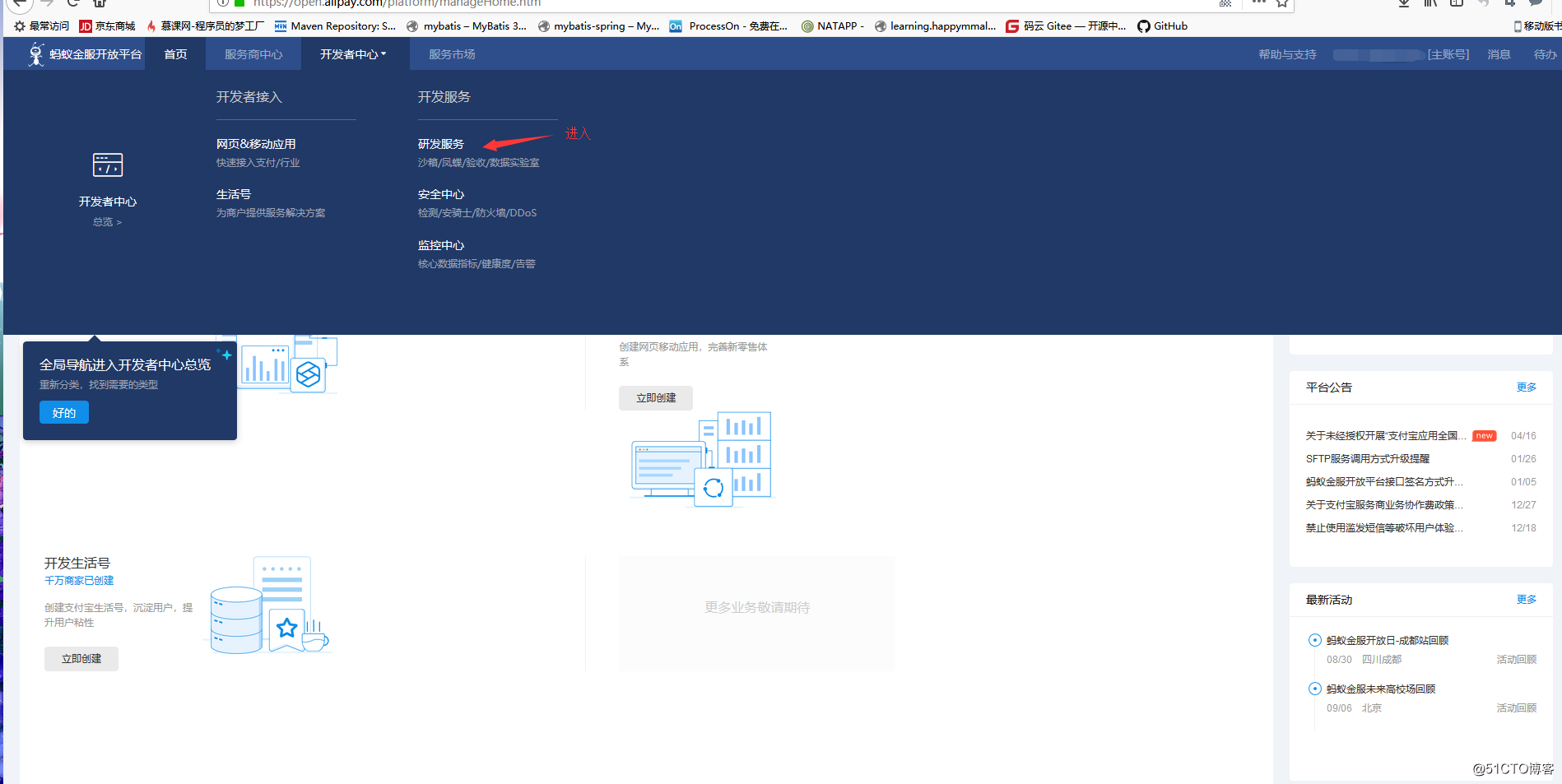The image size is (1562, 784).
Task: Click the QR code icon in address bar
Action: click(x=1225, y=3)
